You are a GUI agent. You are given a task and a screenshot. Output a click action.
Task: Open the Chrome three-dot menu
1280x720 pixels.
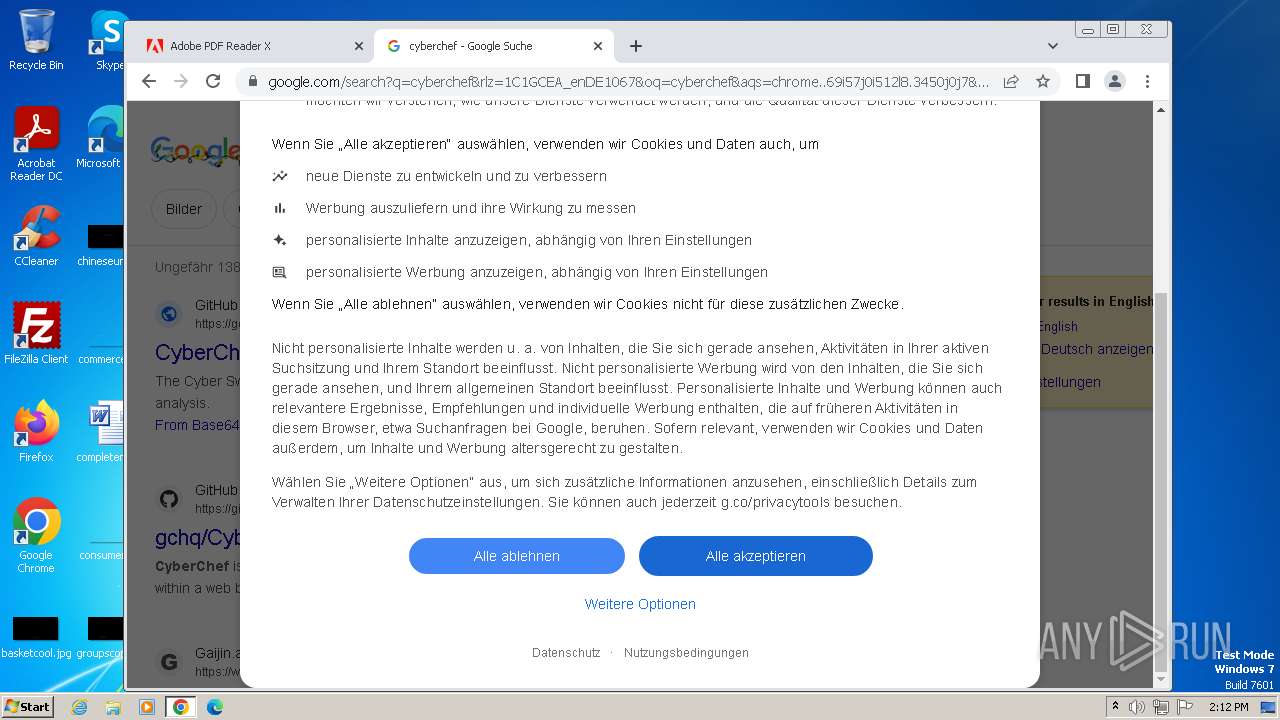(1147, 81)
